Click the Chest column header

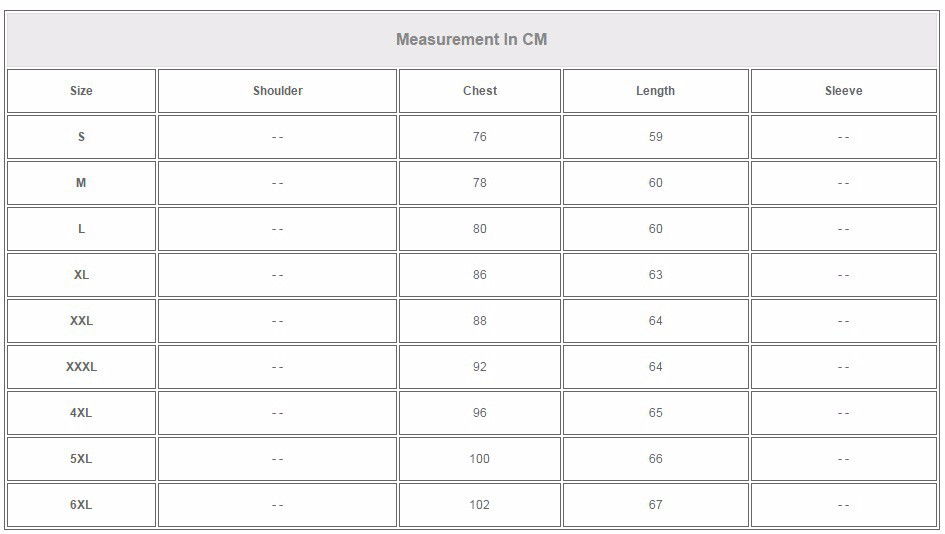point(480,91)
